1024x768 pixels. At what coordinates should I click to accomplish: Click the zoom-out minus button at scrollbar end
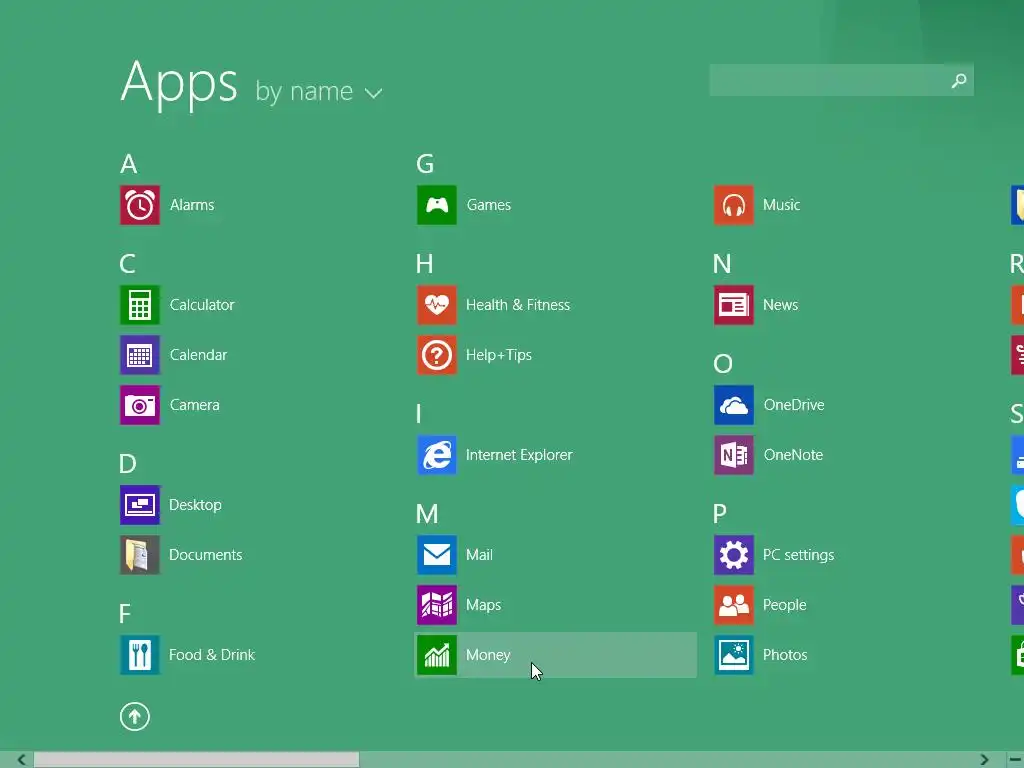coord(1016,760)
